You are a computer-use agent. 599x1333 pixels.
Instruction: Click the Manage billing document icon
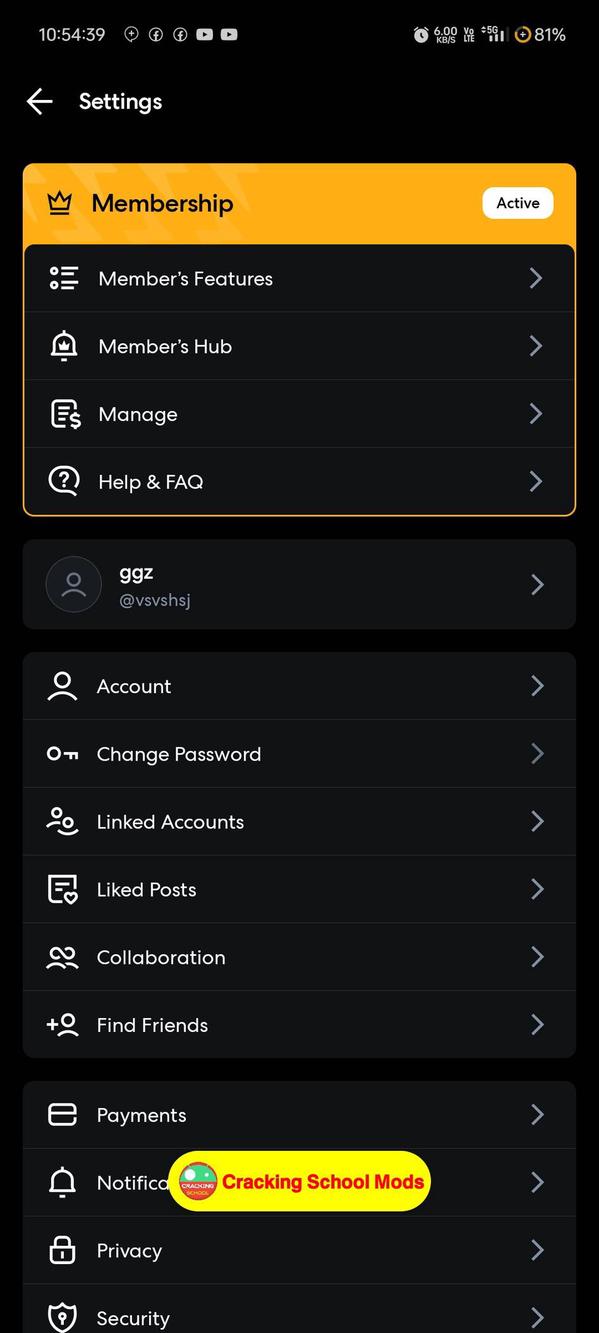coord(63,414)
